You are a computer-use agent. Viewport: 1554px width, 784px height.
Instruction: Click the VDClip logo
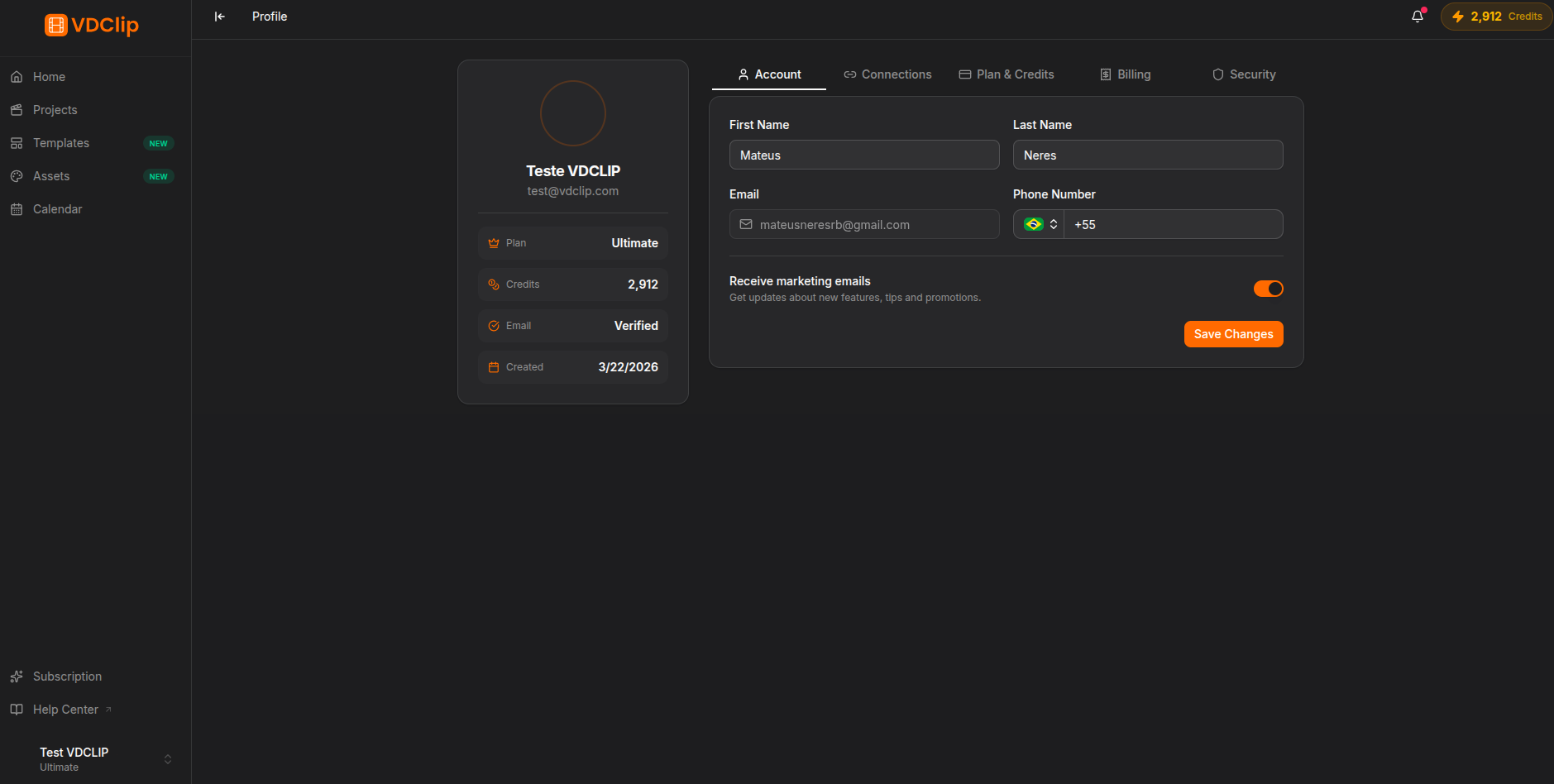(x=92, y=25)
